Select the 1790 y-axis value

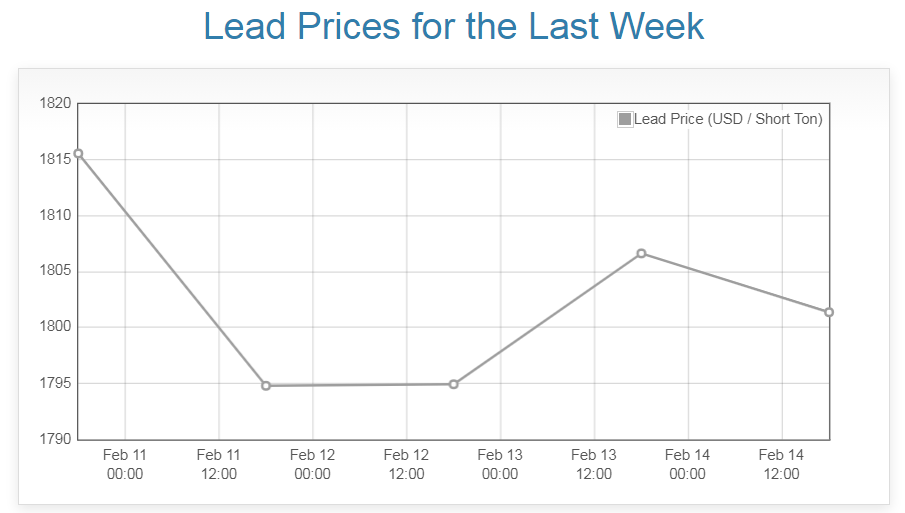pyautogui.click(x=54, y=439)
